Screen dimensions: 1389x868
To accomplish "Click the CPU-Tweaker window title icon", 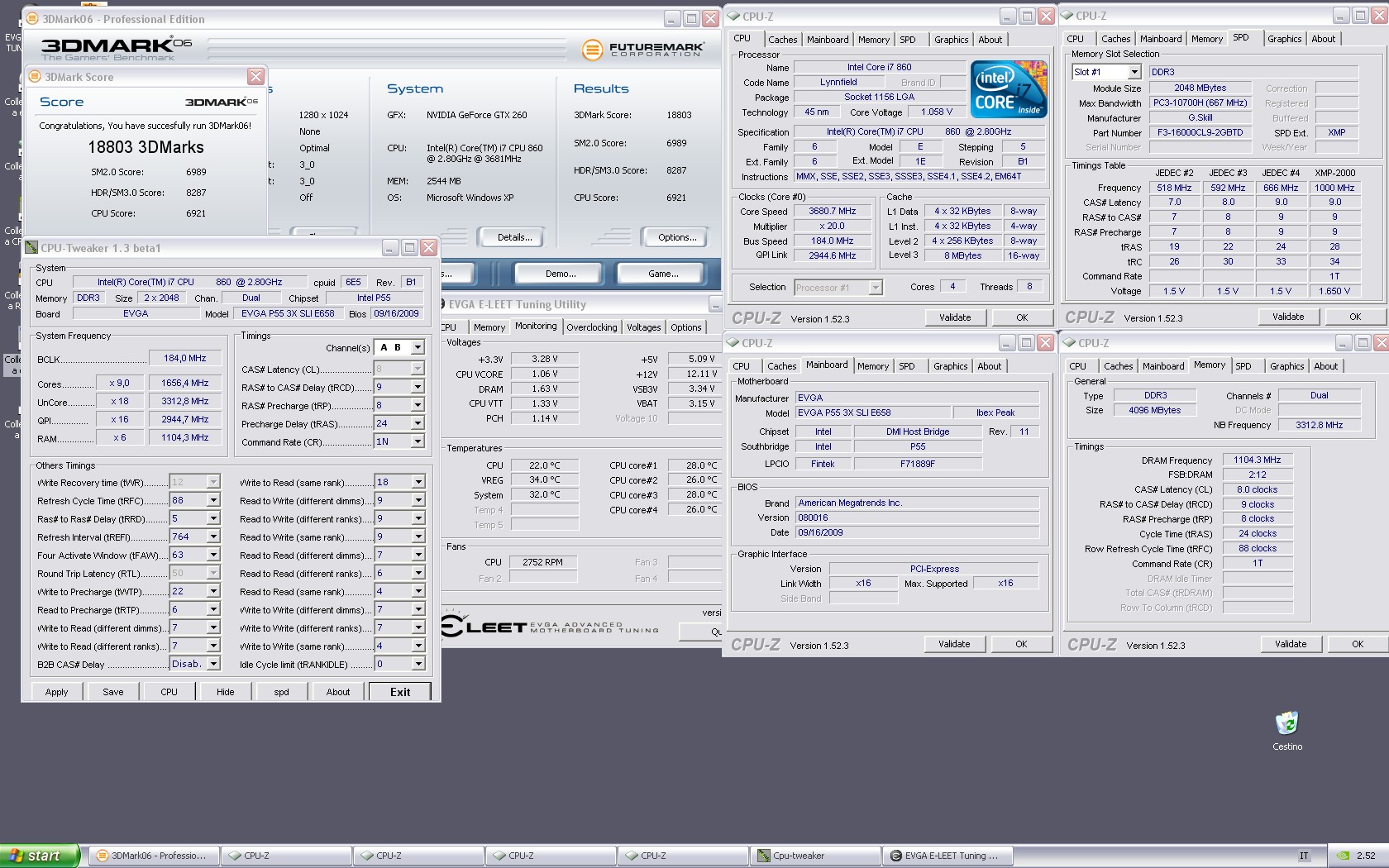I will [31, 248].
